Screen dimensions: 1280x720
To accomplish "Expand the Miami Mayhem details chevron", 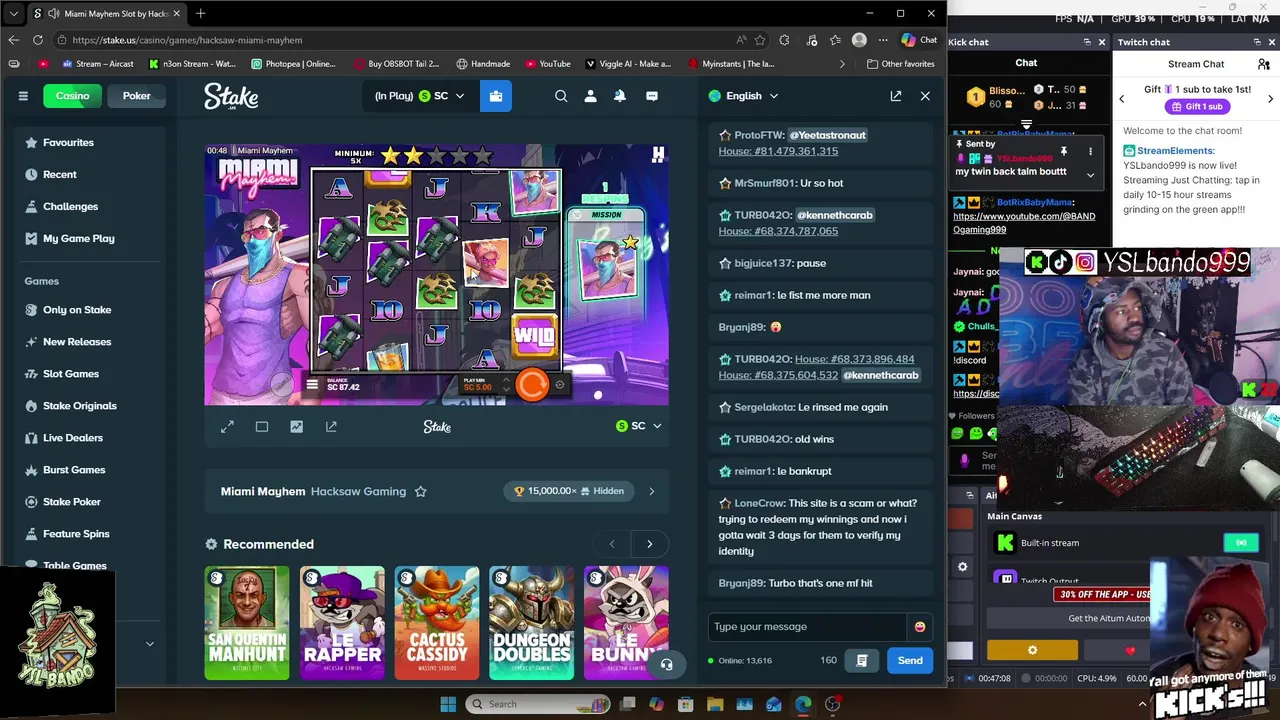I will tap(651, 491).
